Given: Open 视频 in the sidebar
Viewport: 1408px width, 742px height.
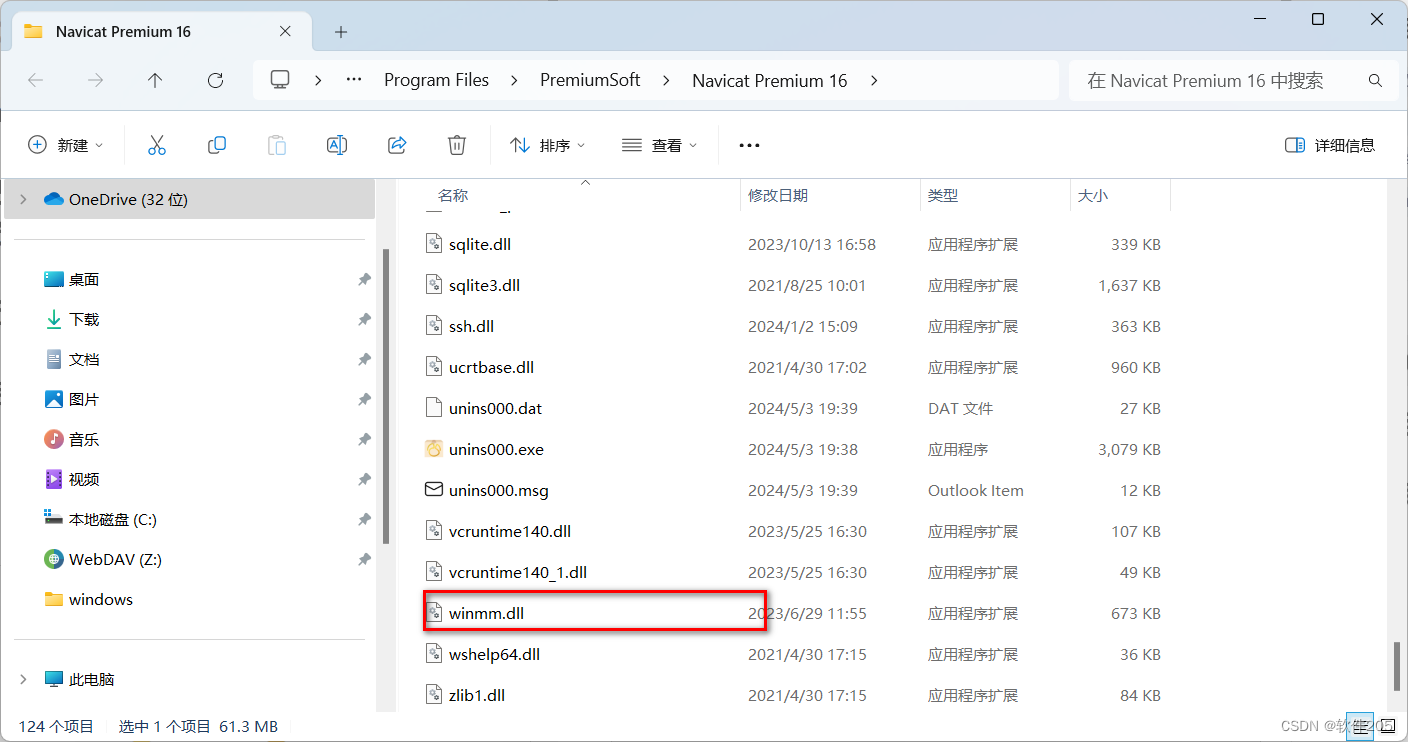Looking at the screenshot, I should click(84, 480).
